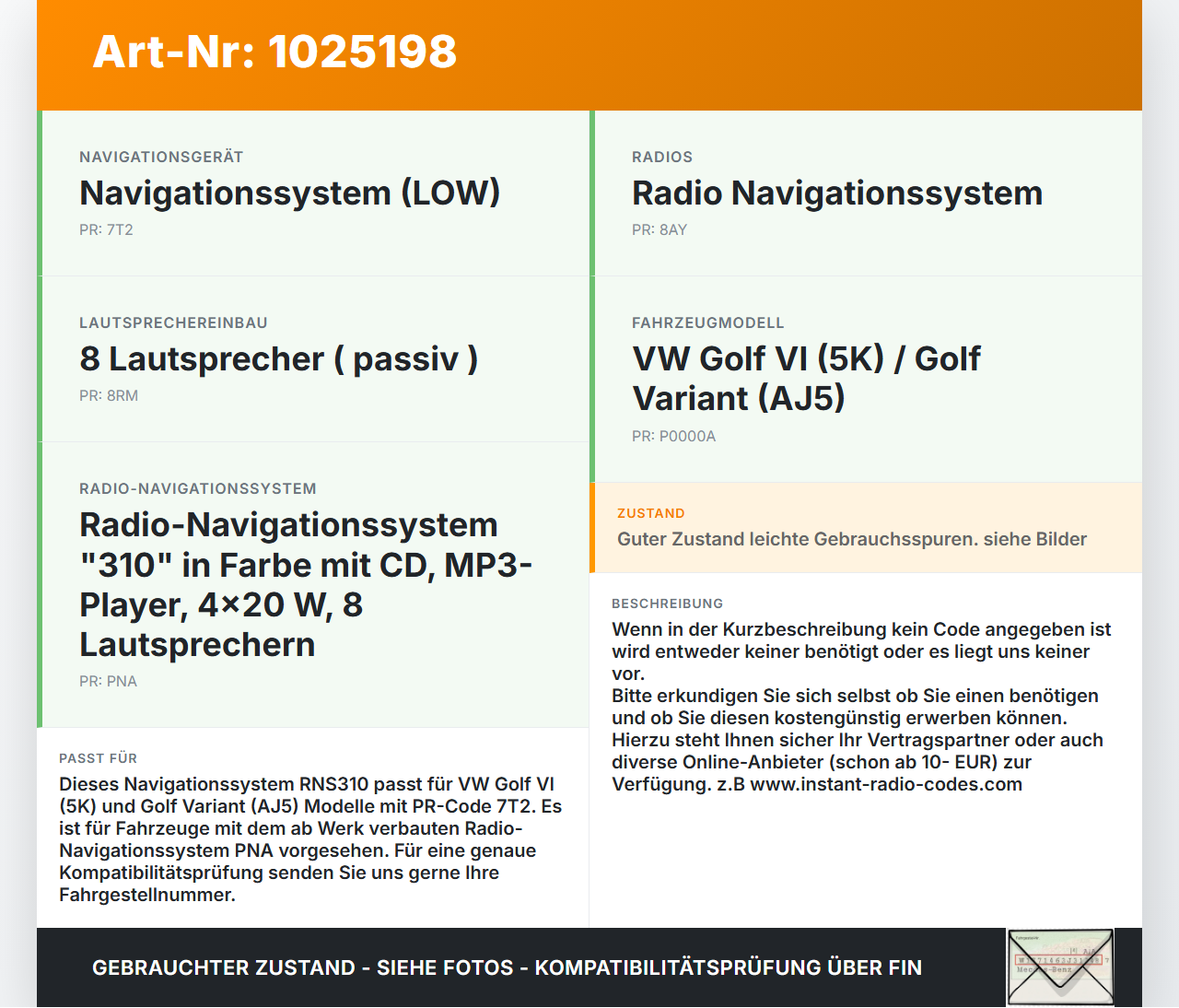The height and width of the screenshot is (1008, 1179).
Task: Click the envelope FIN inquiry icon
Action: click(1060, 967)
